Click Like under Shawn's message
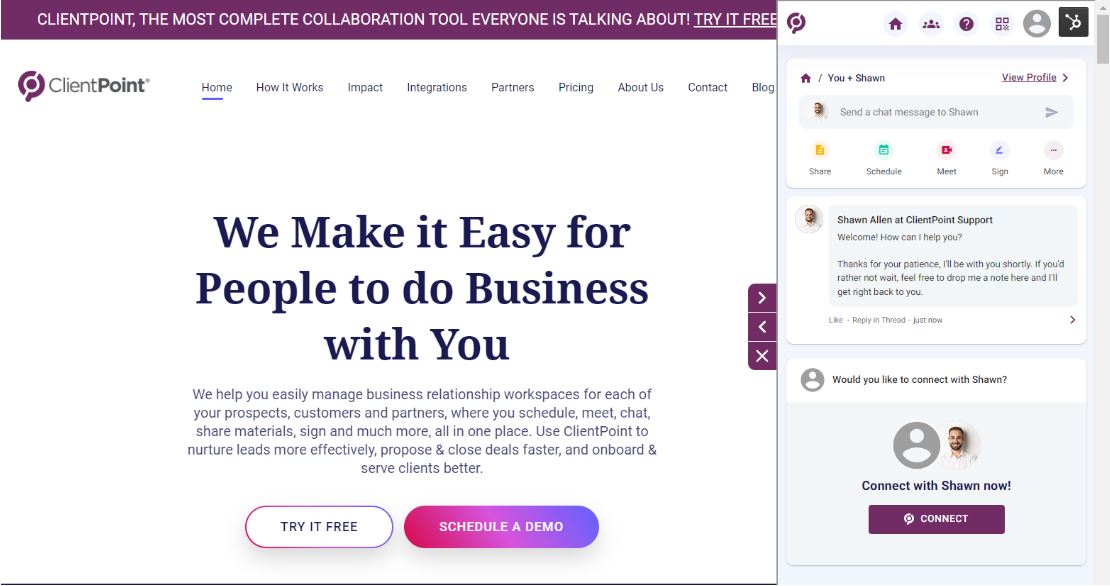This screenshot has height=586, width=1110. [836, 320]
